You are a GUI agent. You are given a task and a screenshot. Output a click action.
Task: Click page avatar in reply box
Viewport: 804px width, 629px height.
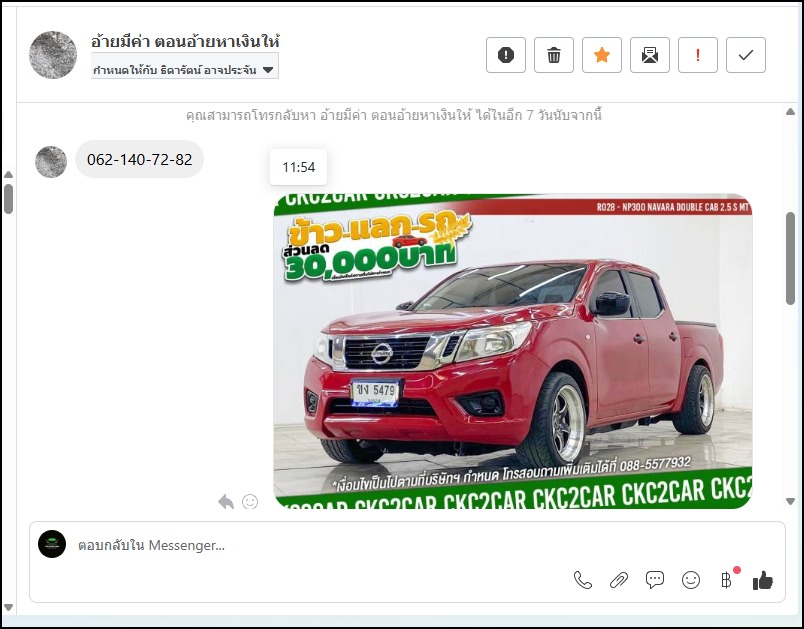tap(52, 544)
